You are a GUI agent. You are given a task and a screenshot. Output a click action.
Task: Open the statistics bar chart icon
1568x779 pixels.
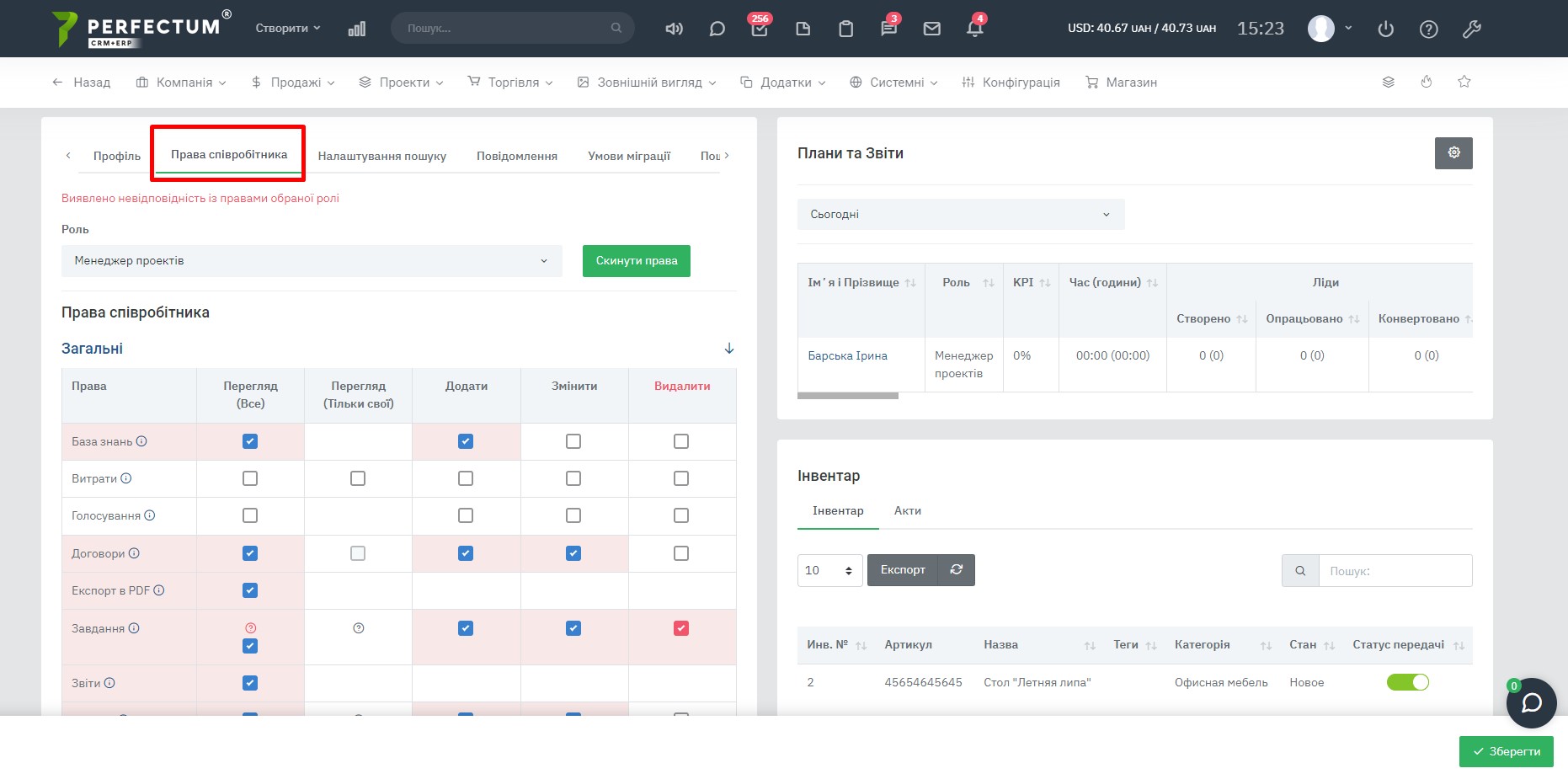[357, 29]
